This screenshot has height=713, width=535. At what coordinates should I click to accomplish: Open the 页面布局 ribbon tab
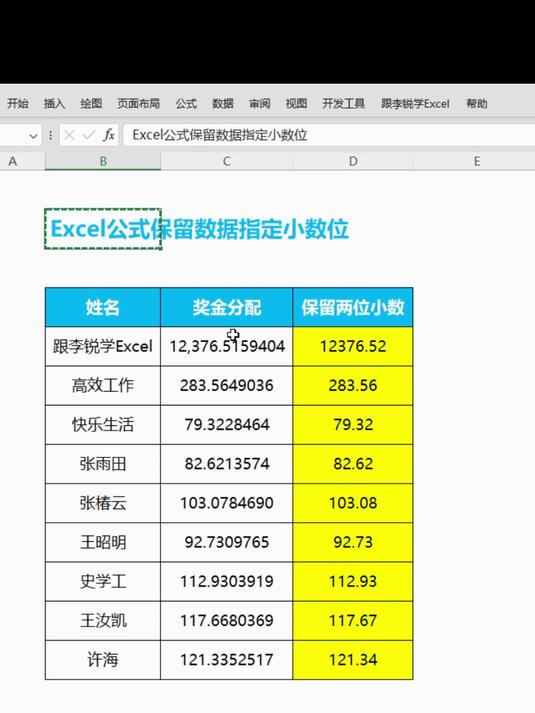click(139, 104)
